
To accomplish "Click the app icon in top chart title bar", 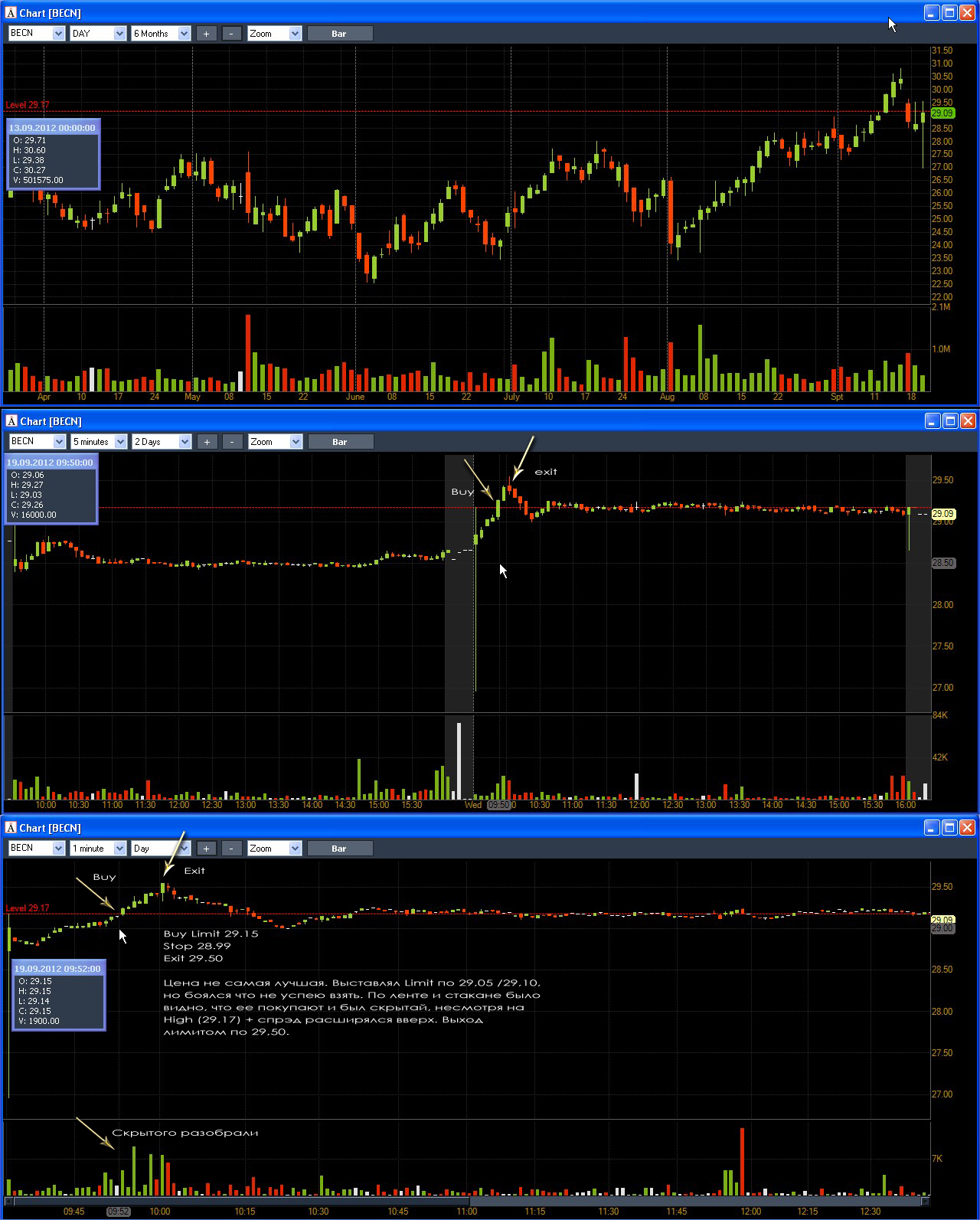I will point(10,13).
